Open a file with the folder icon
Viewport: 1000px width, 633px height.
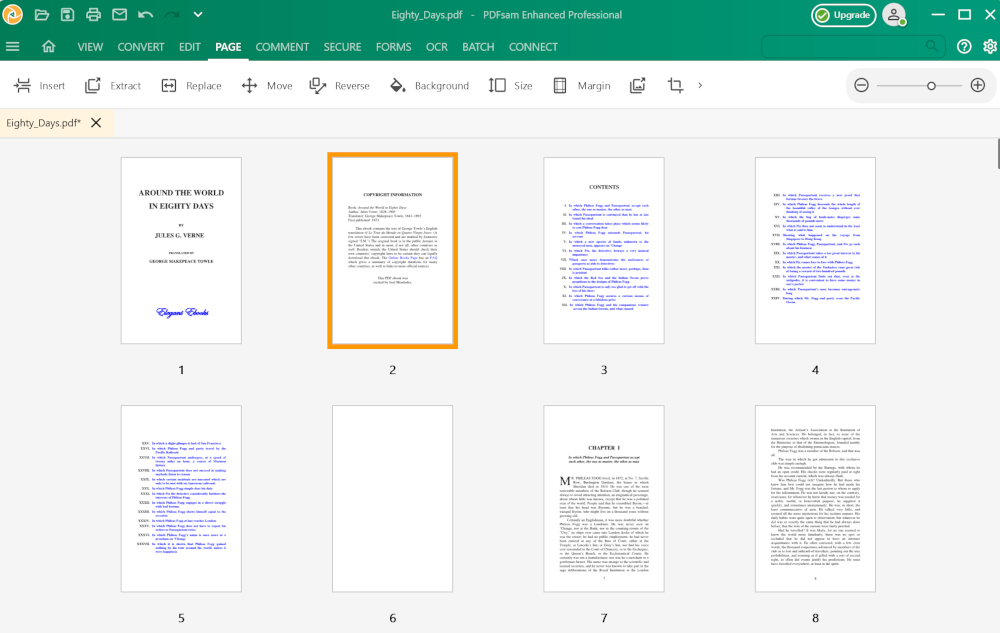click(x=42, y=15)
